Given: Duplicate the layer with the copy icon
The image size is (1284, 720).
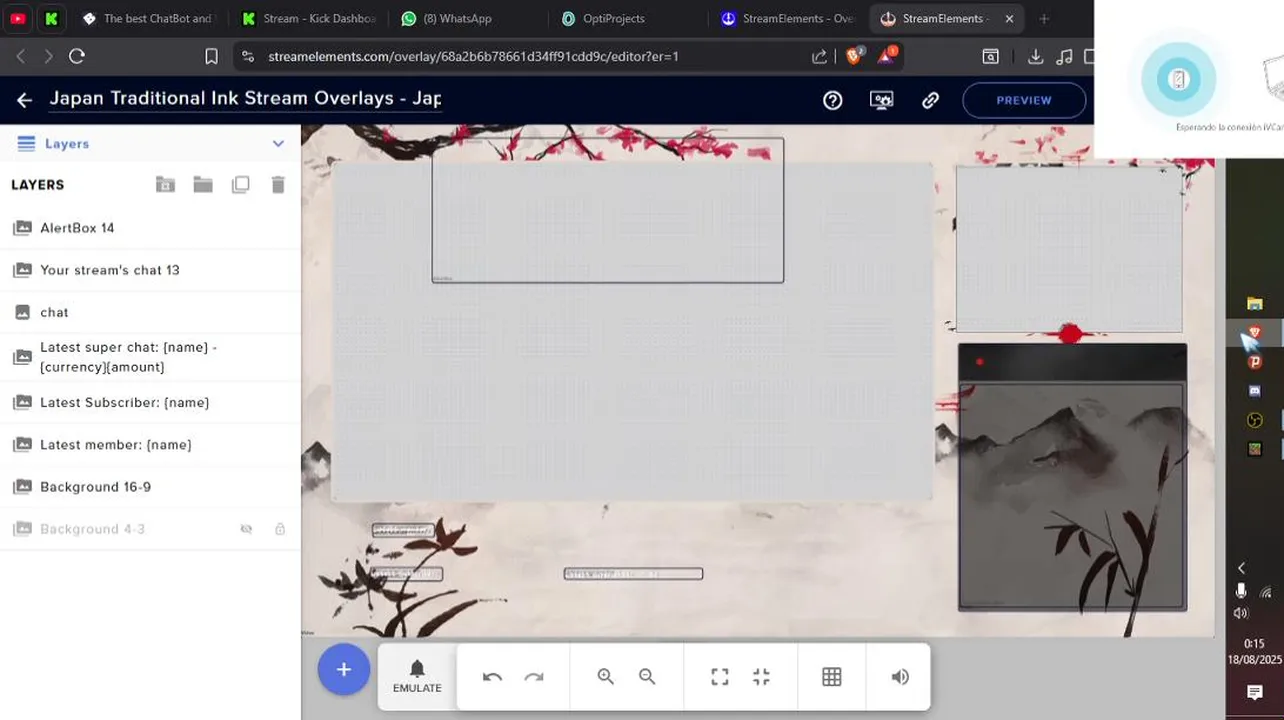Looking at the screenshot, I should [x=241, y=185].
